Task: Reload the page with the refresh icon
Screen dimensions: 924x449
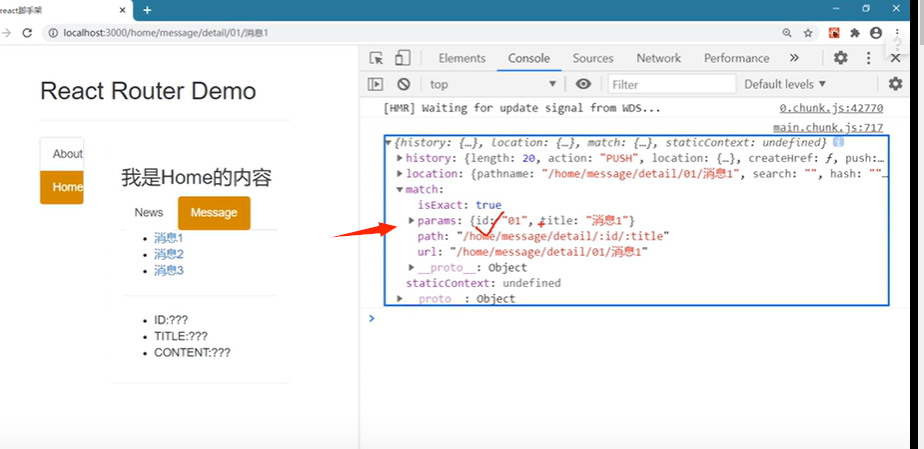Action: pos(27,33)
